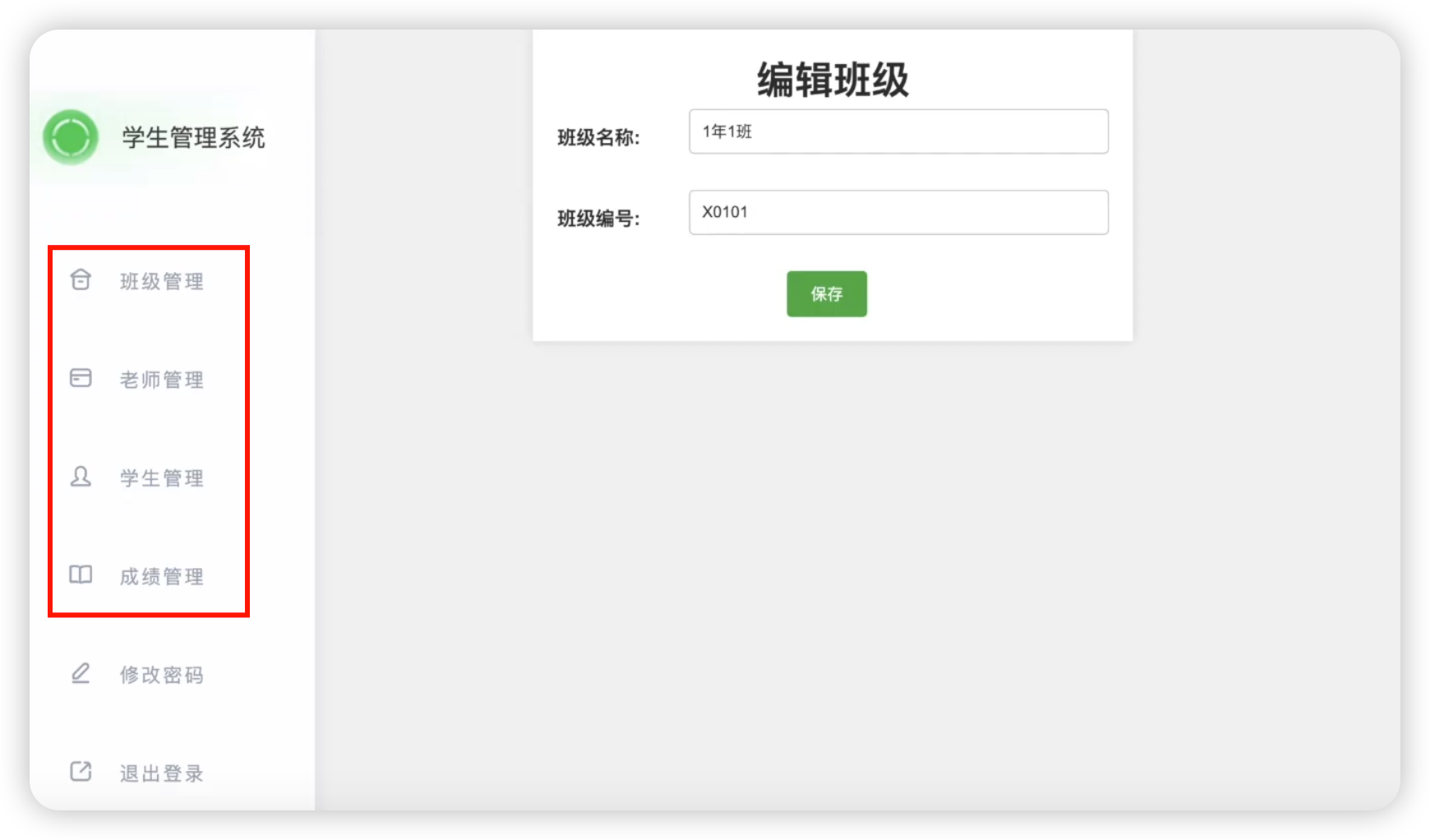Open 成绩管理 menu text in sidebar

pyautogui.click(x=161, y=577)
